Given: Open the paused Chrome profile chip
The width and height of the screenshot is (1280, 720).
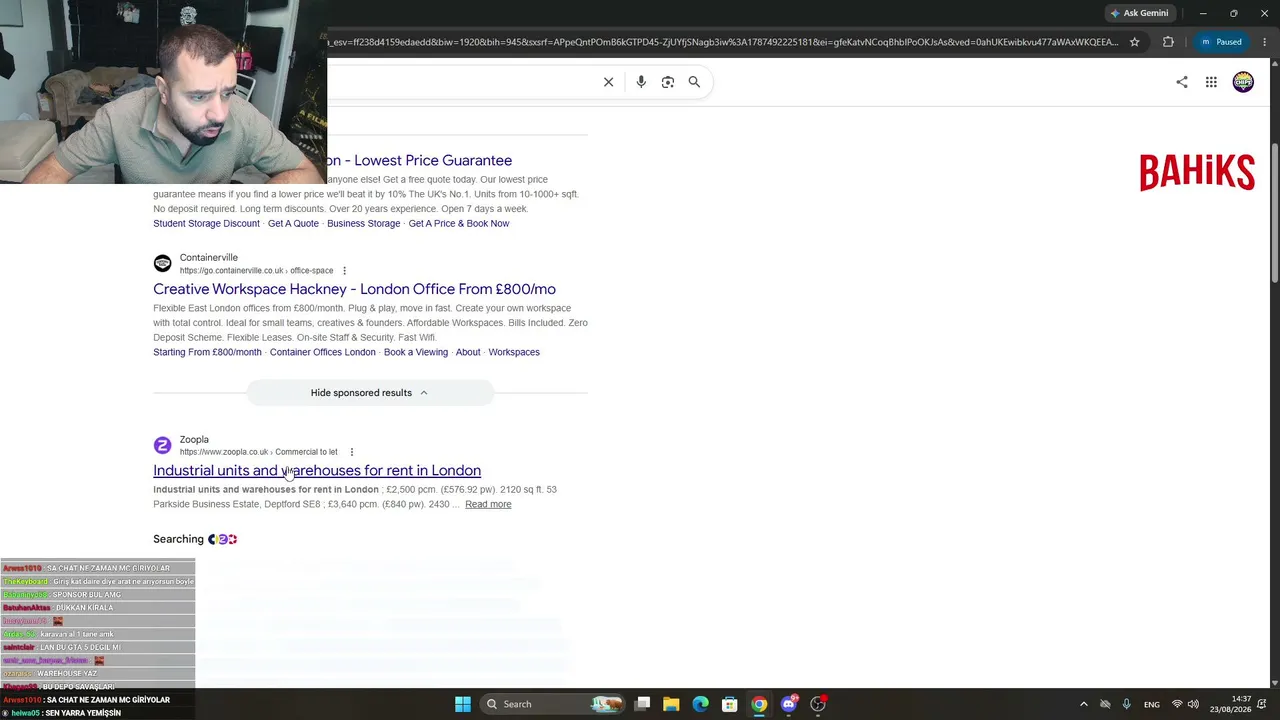Looking at the screenshot, I should 1221,42.
